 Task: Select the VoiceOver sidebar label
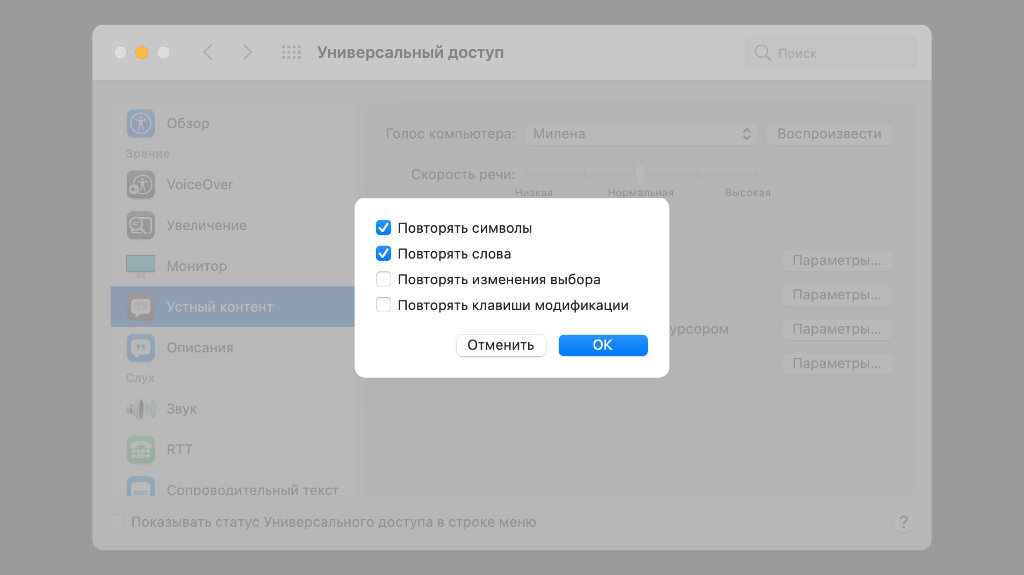pos(200,185)
